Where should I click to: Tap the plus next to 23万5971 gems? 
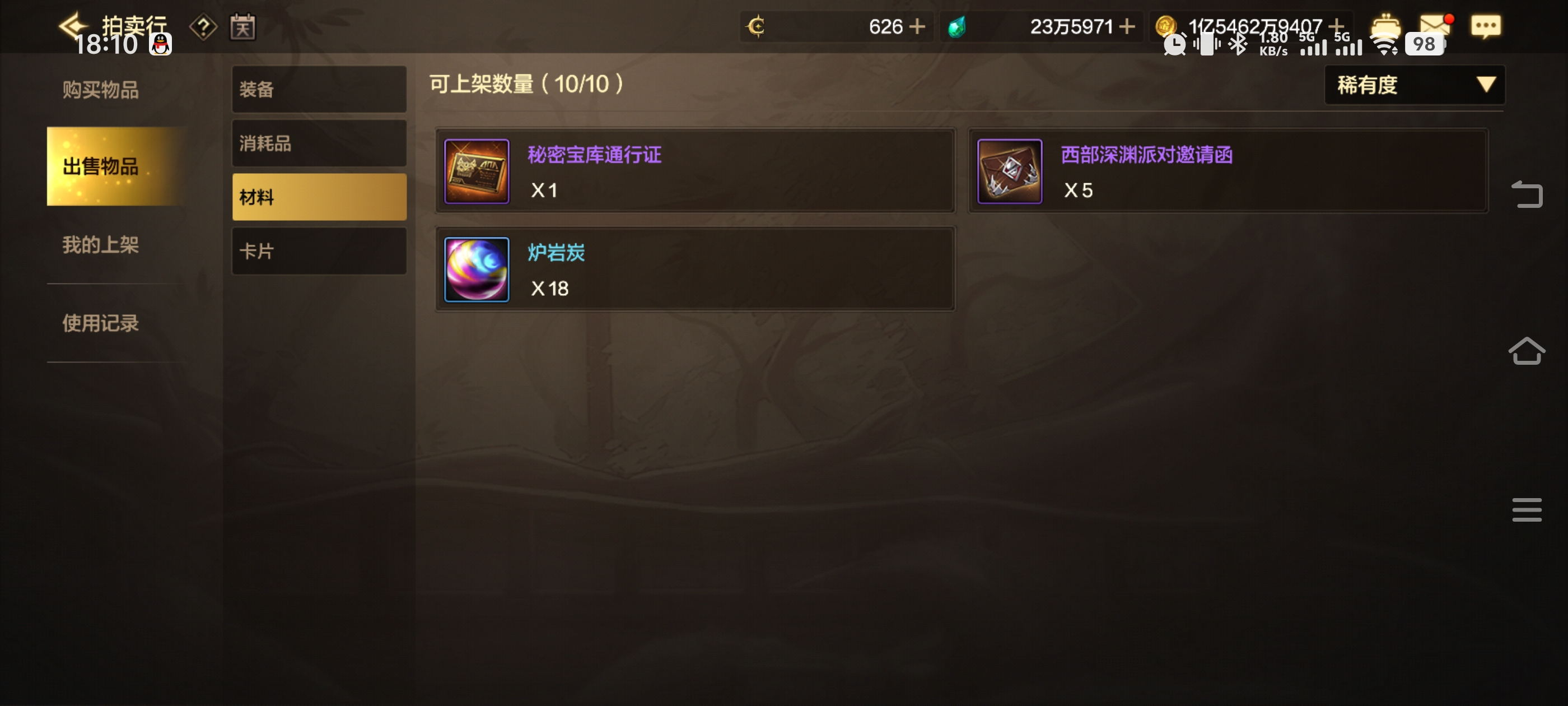tap(1127, 27)
